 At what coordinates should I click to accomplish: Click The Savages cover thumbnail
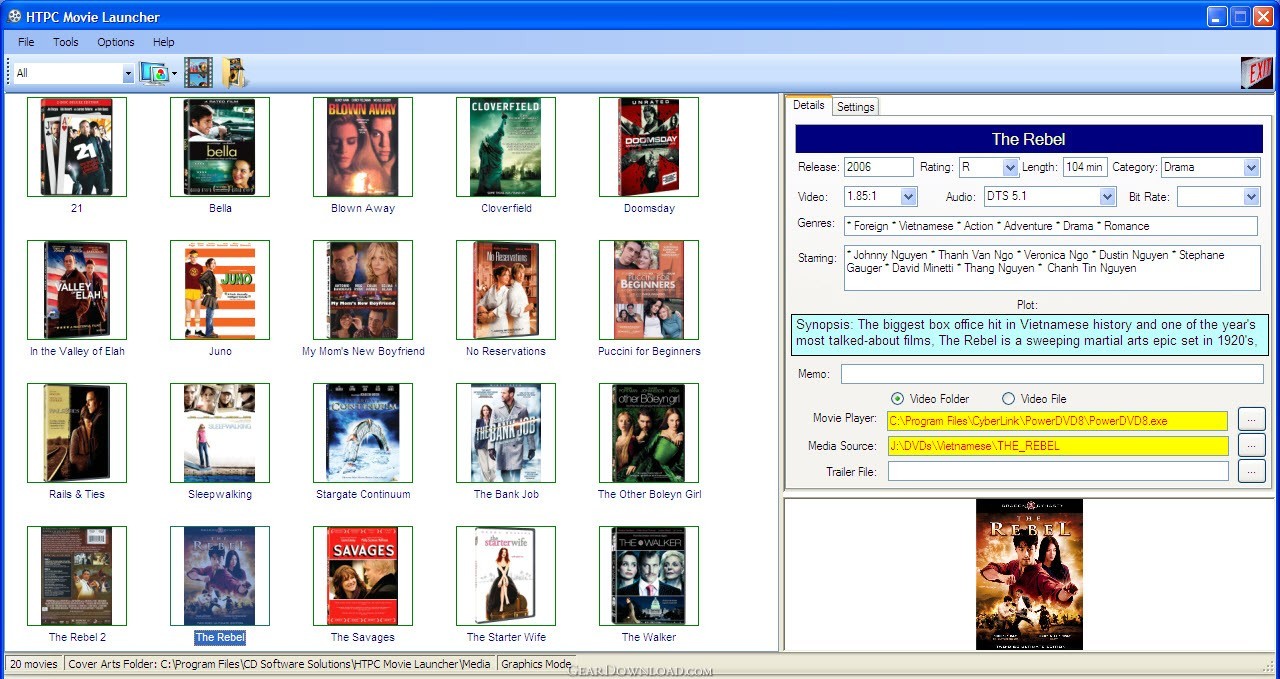coord(363,576)
